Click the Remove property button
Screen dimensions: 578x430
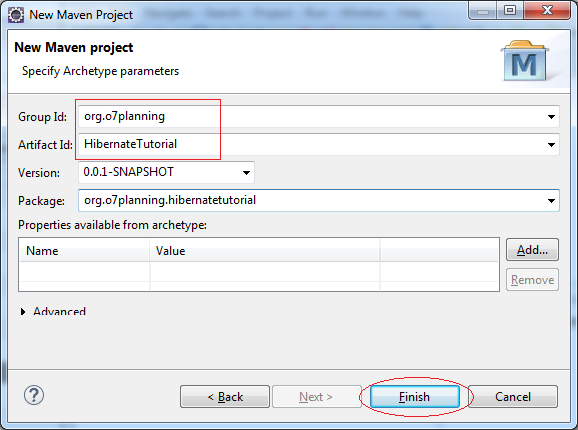pos(532,280)
